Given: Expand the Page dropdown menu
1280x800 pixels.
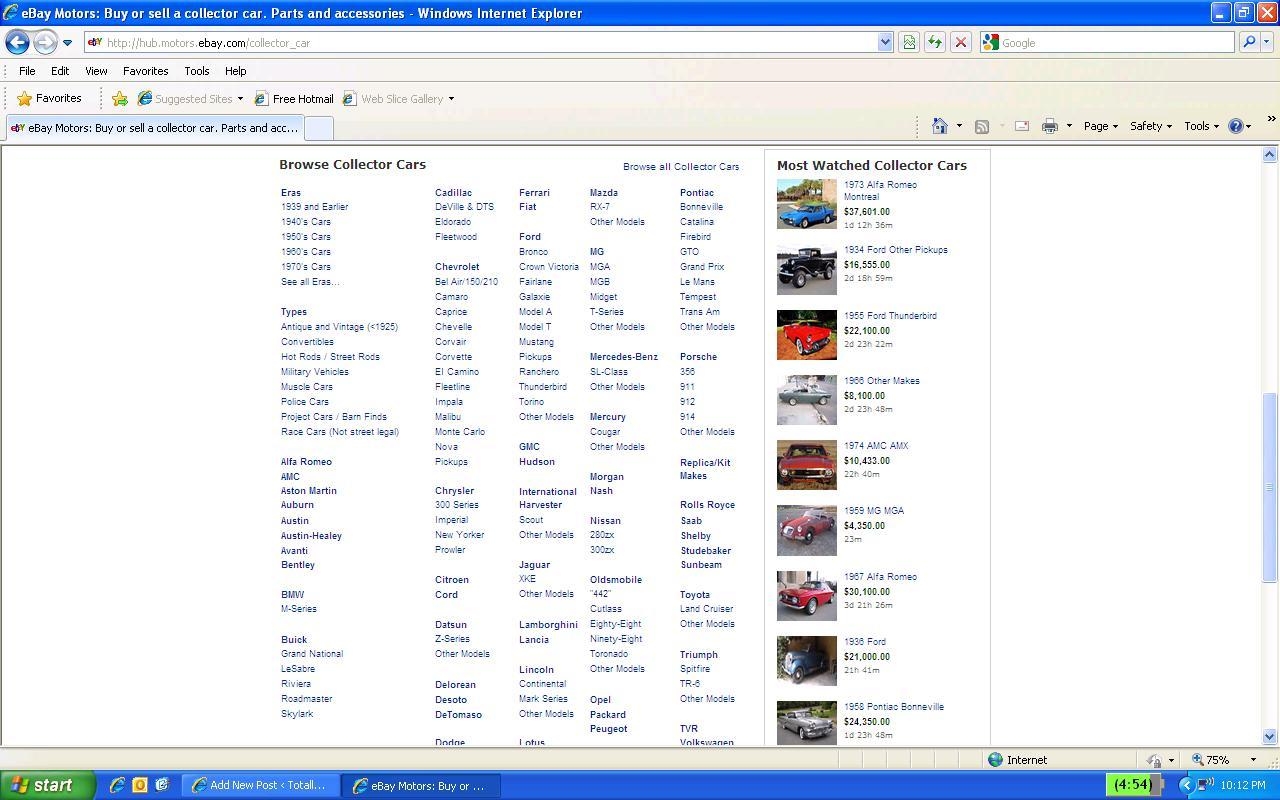Looking at the screenshot, I should [1100, 126].
